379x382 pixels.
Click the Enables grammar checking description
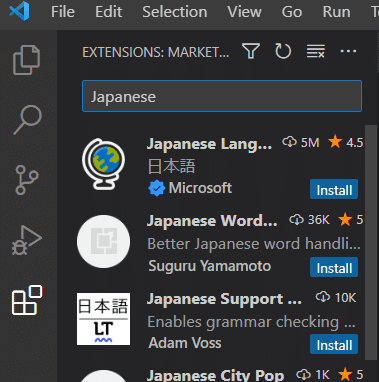251,322
